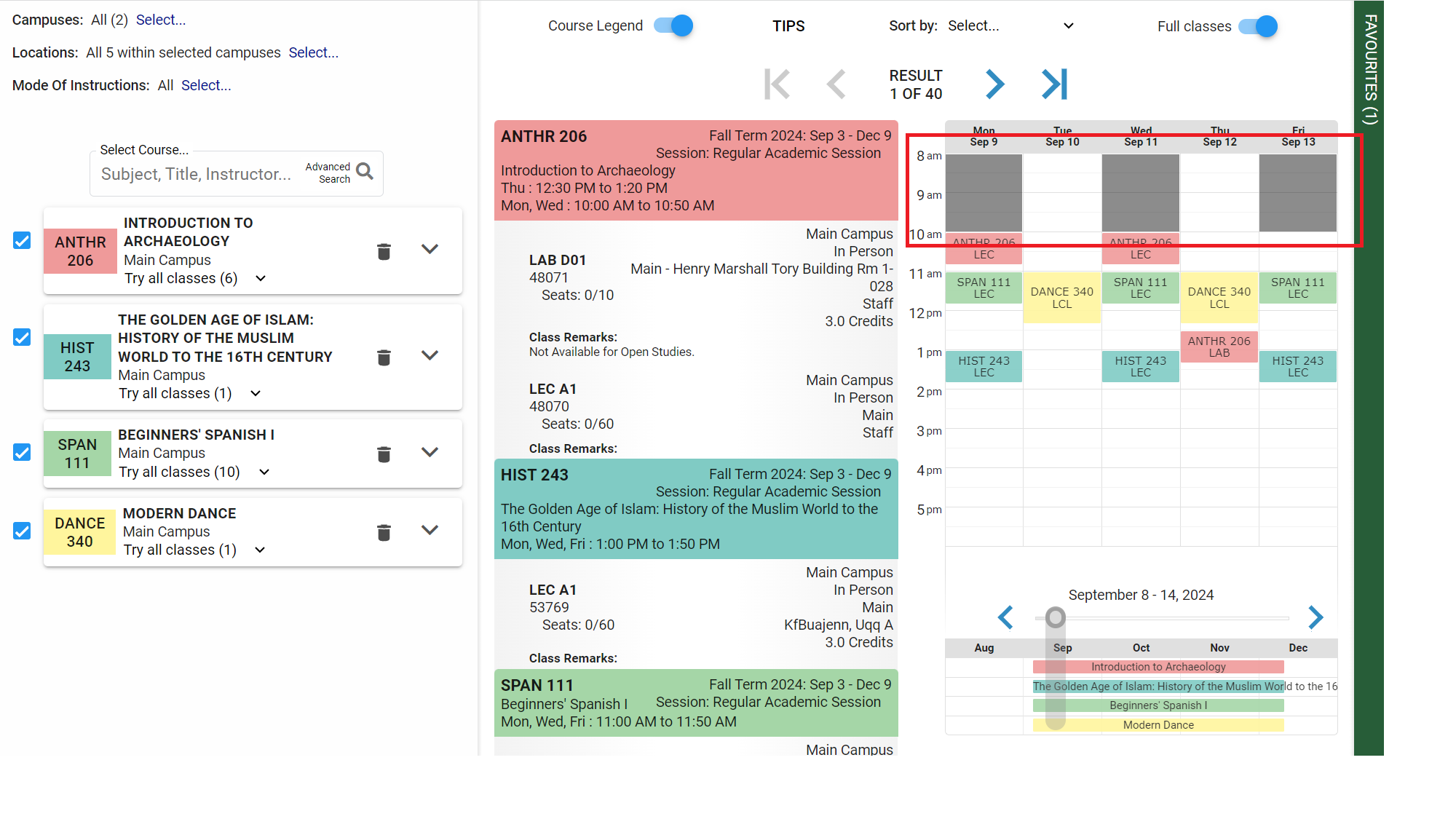Click the week timeline slider handle

[1055, 617]
